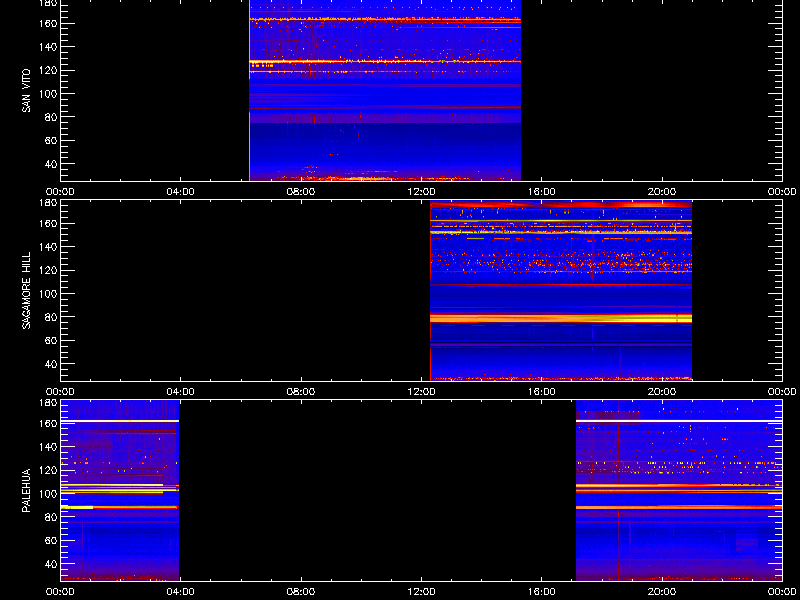Screen dimensions: 800x600
Task: Click the SAN VITO panel axis title
Action: [27, 90]
